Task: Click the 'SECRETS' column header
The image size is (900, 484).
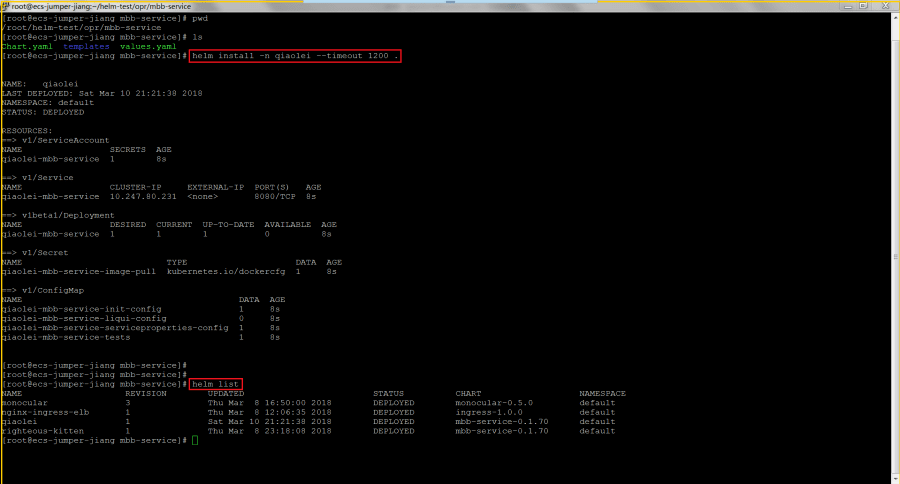Action: tap(127, 149)
